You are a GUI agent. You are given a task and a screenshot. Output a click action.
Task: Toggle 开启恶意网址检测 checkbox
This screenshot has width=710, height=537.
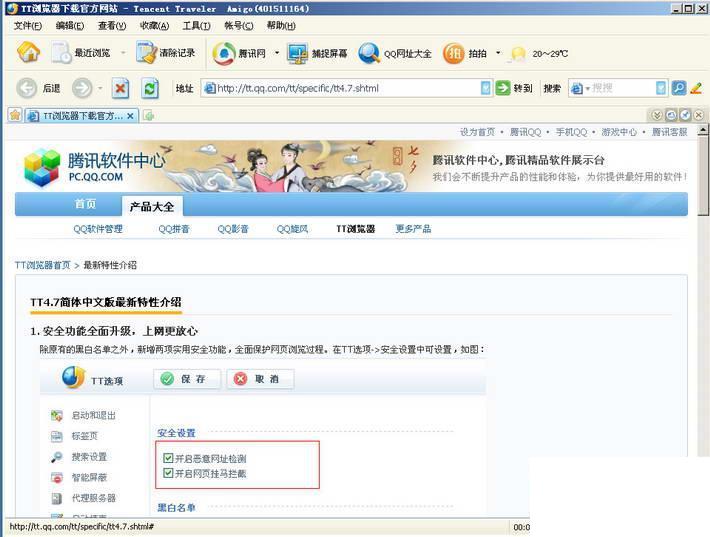(x=168, y=458)
